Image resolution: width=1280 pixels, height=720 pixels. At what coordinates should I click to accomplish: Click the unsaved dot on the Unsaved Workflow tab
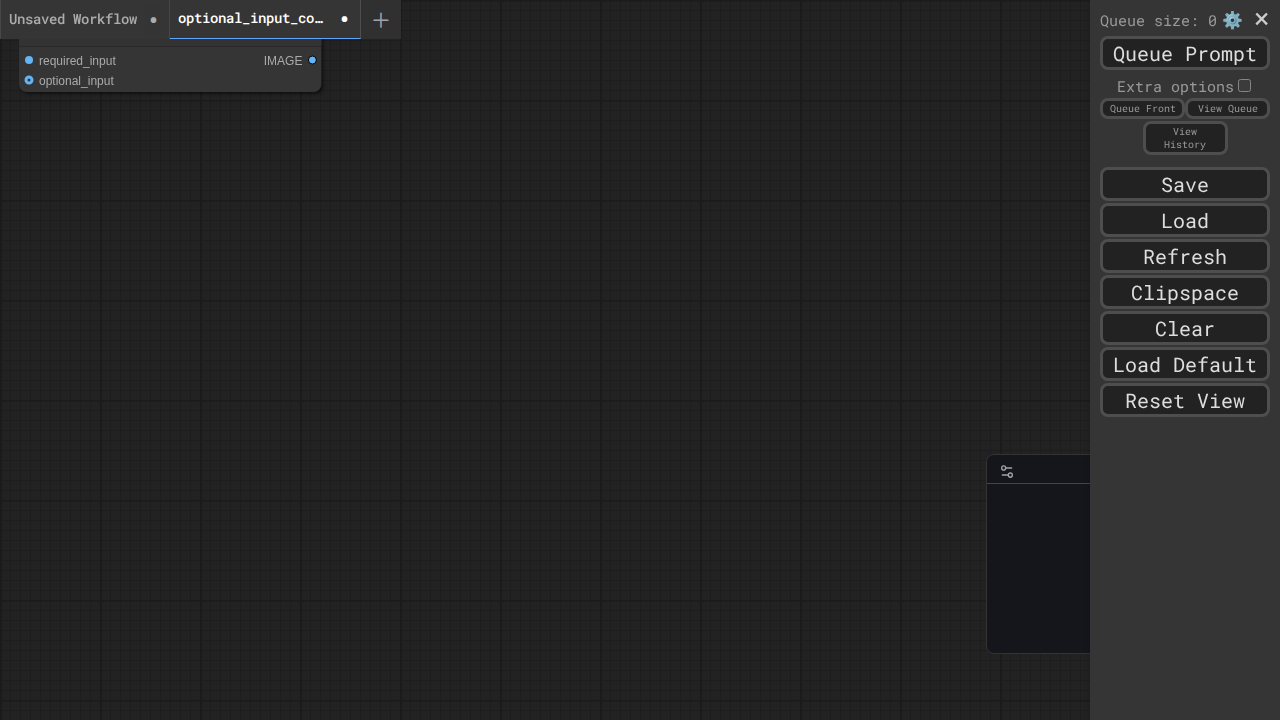point(153,20)
